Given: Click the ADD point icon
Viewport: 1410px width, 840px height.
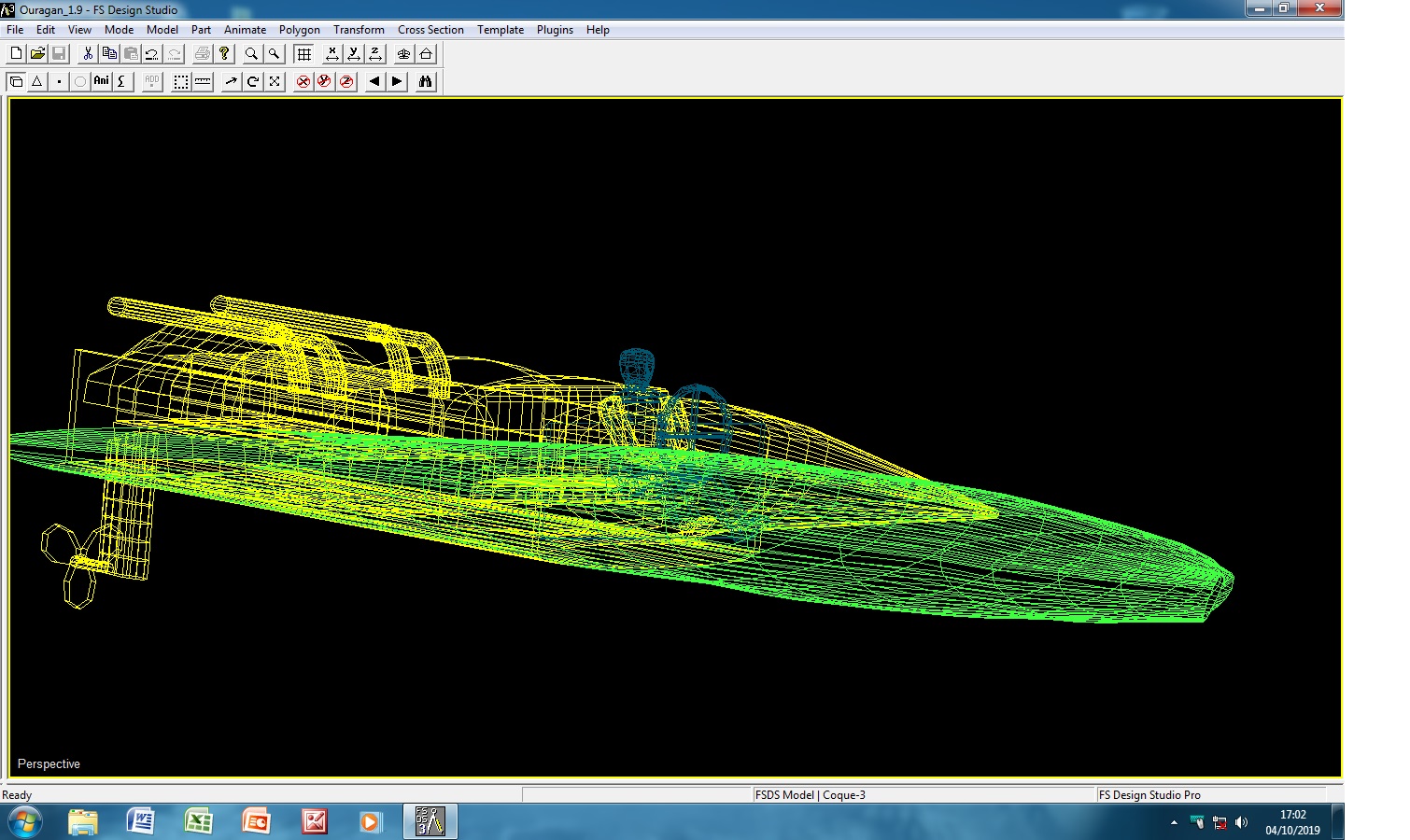Looking at the screenshot, I should (152, 81).
